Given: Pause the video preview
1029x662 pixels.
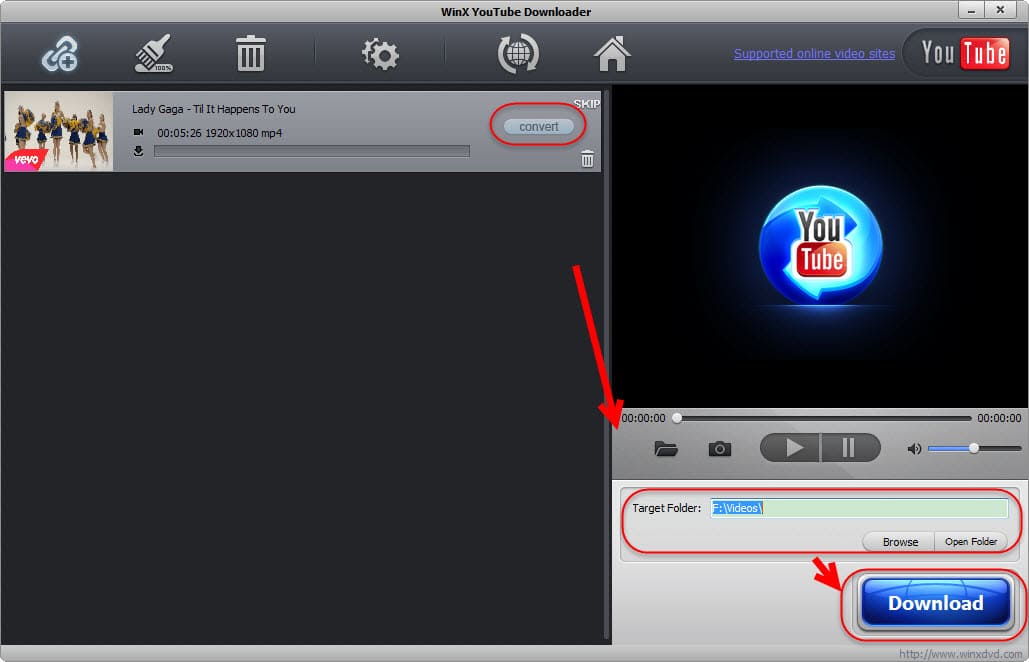Looking at the screenshot, I should (850, 448).
